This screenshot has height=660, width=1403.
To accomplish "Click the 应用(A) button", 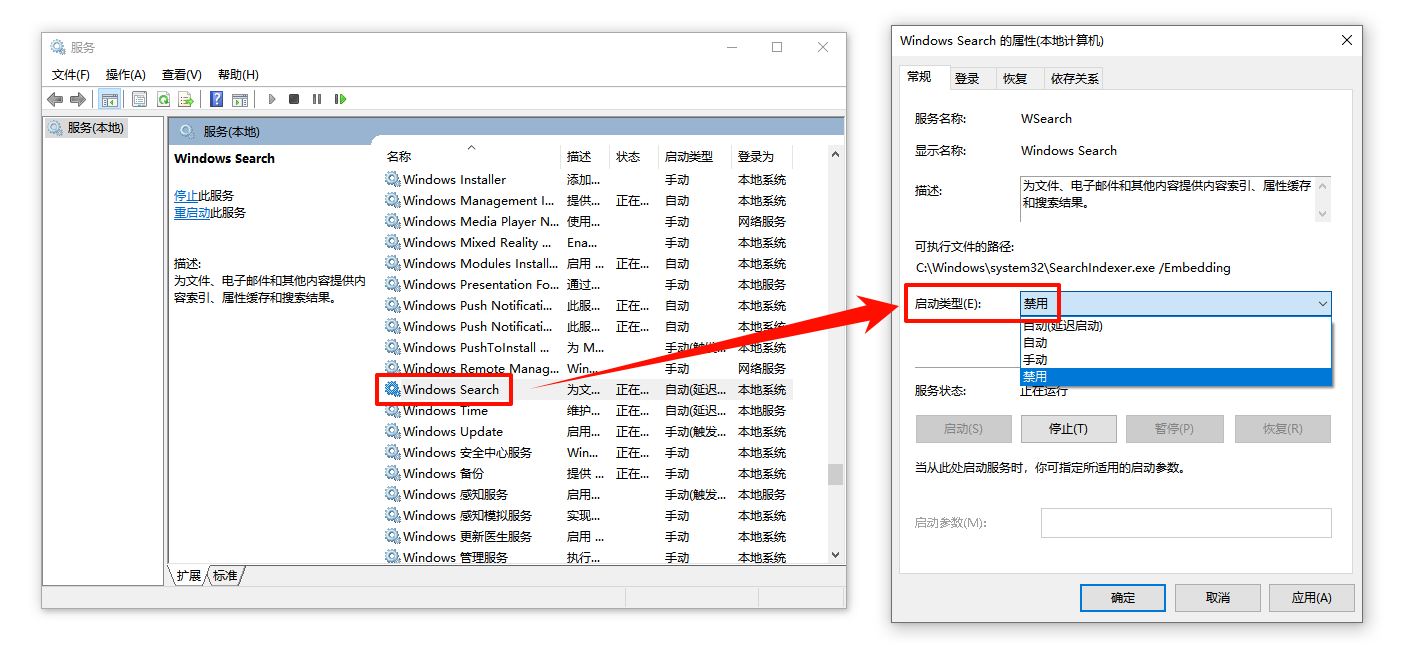I will (1311, 598).
